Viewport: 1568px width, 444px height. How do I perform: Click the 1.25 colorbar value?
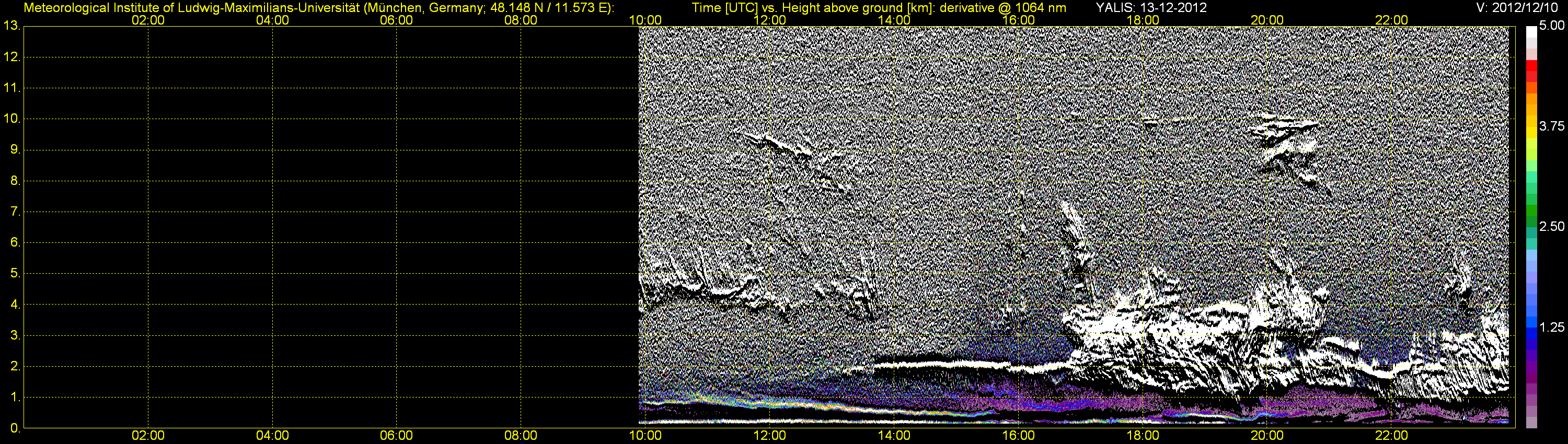[x=1552, y=327]
